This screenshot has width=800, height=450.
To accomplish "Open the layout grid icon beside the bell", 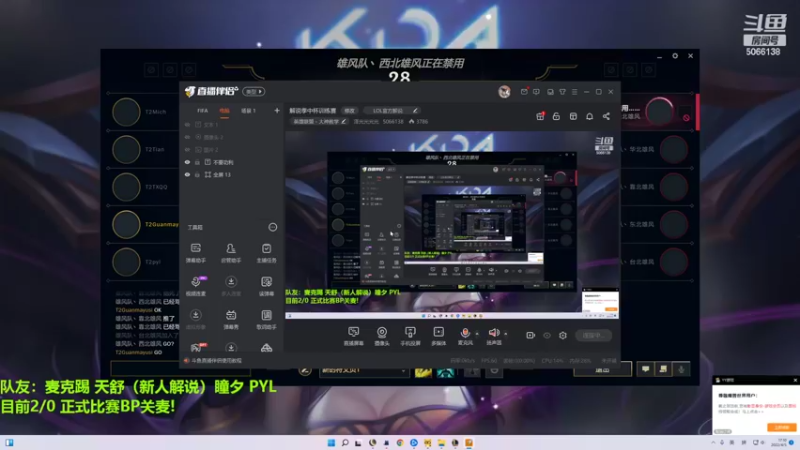I will pos(573,116).
